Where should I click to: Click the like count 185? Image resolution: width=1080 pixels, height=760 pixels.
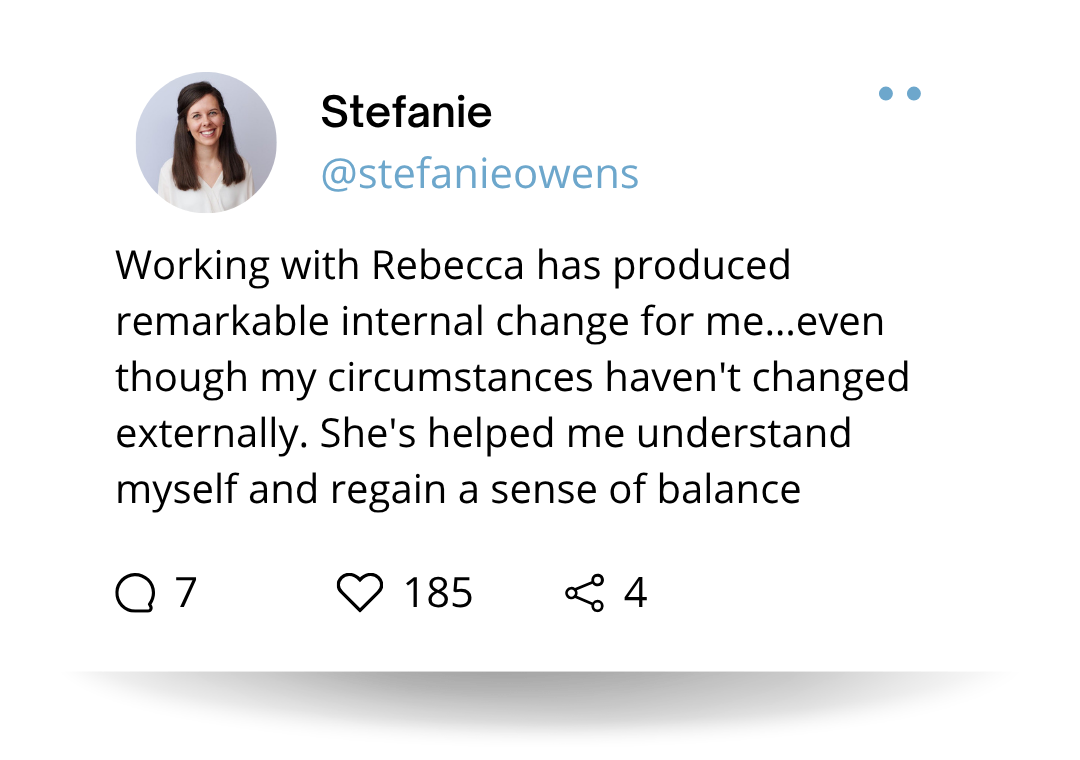coord(438,594)
